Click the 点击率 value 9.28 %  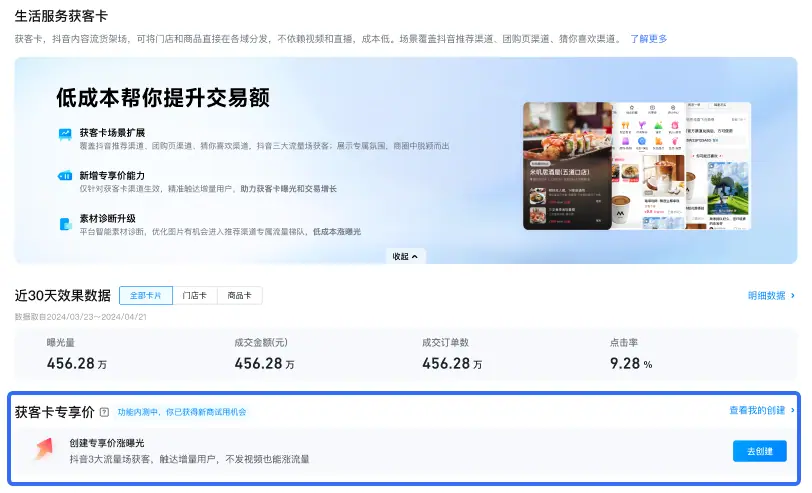pos(631,364)
